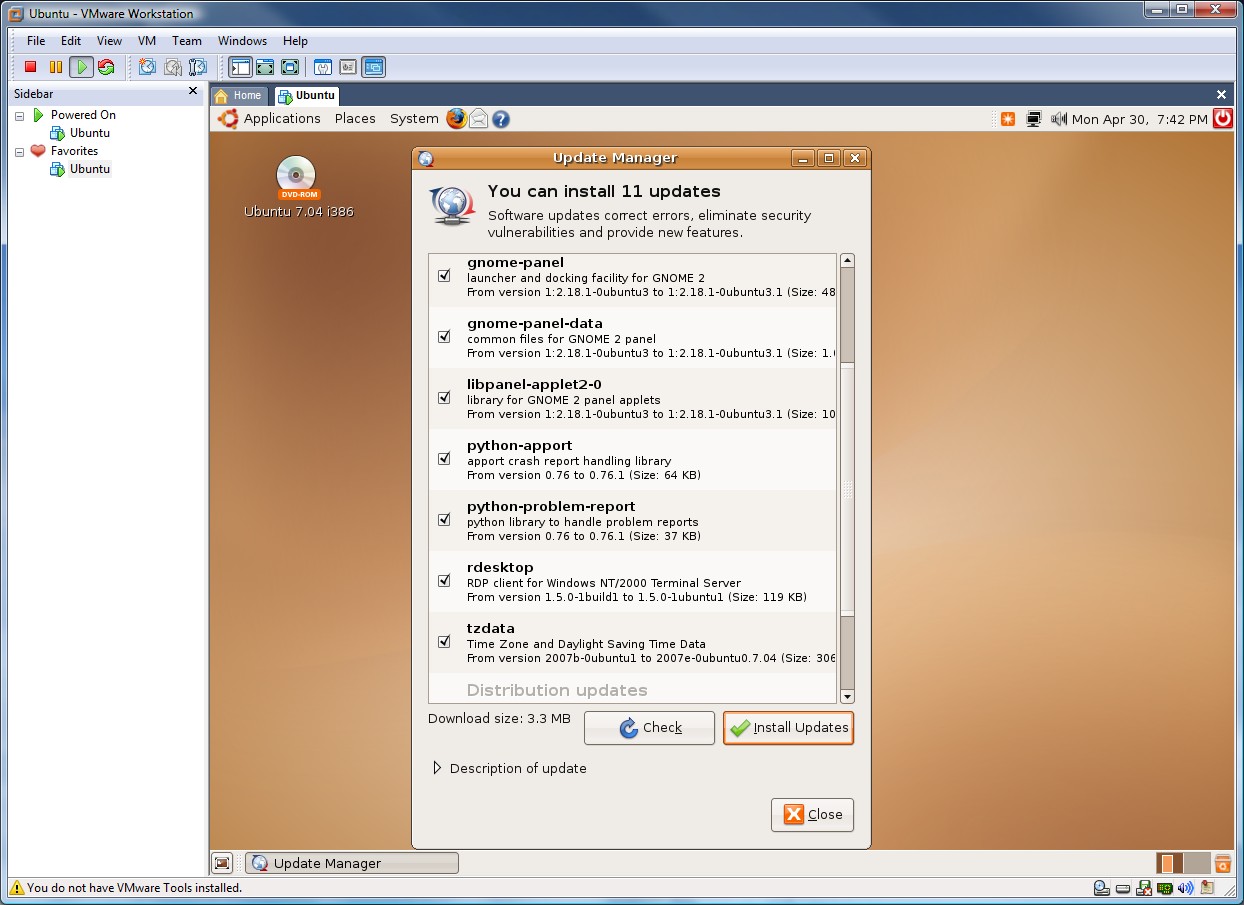Screen dimensions: 1244x905
Task: Launch Firefox from the Ubuntu panel
Action: 456,118
